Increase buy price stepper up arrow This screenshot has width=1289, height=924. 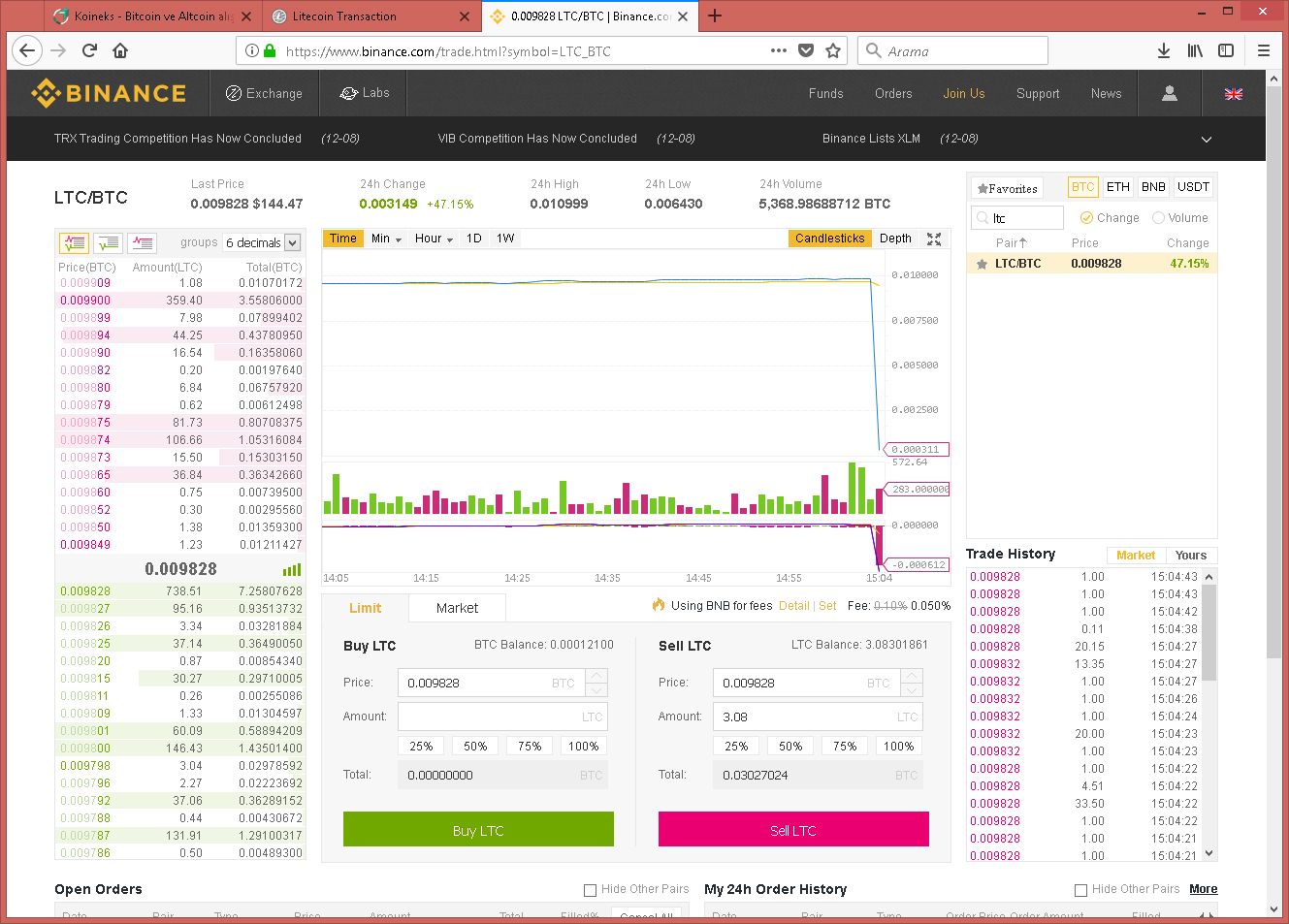[x=597, y=676]
